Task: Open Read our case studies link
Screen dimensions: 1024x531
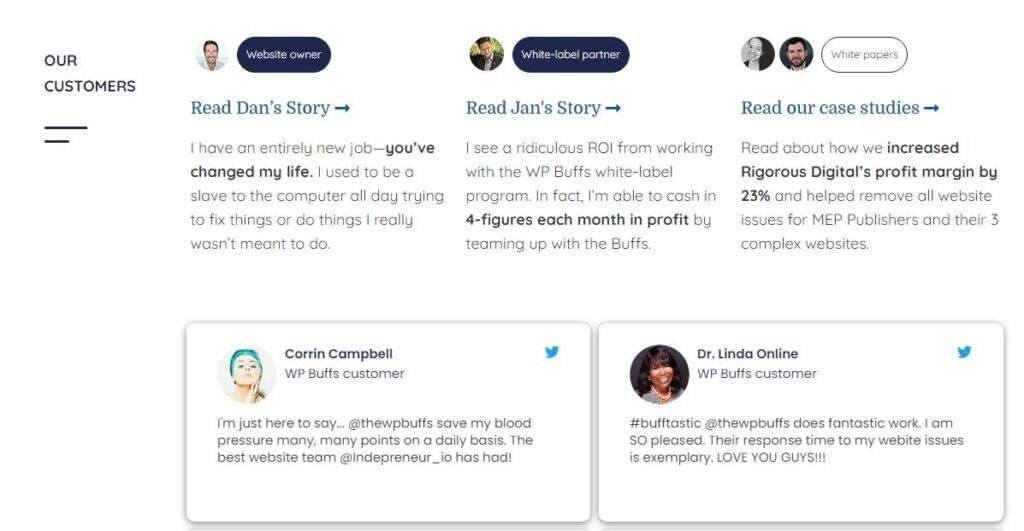Action: (x=830, y=108)
